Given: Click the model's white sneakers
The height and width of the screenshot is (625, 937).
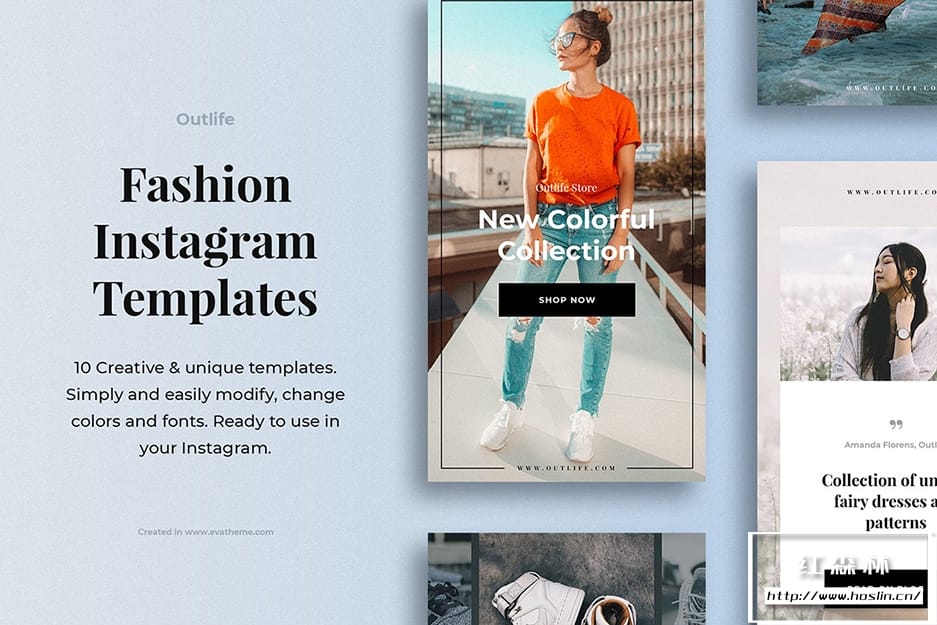Looking at the screenshot, I should tap(537, 429).
